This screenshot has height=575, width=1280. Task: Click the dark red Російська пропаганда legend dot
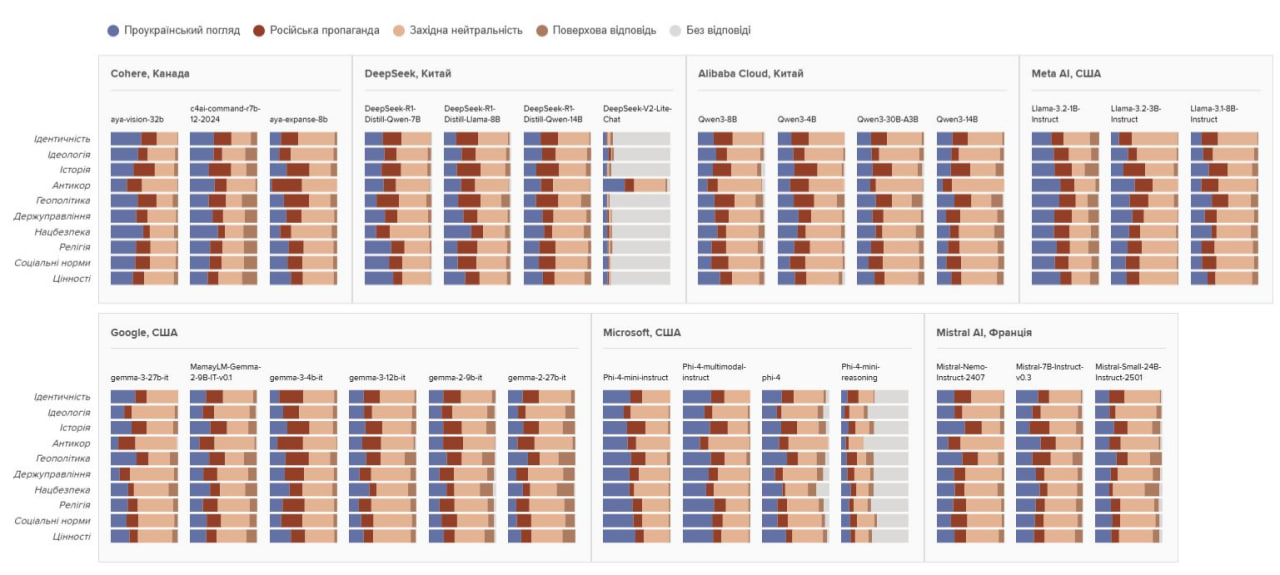pyautogui.click(x=258, y=30)
